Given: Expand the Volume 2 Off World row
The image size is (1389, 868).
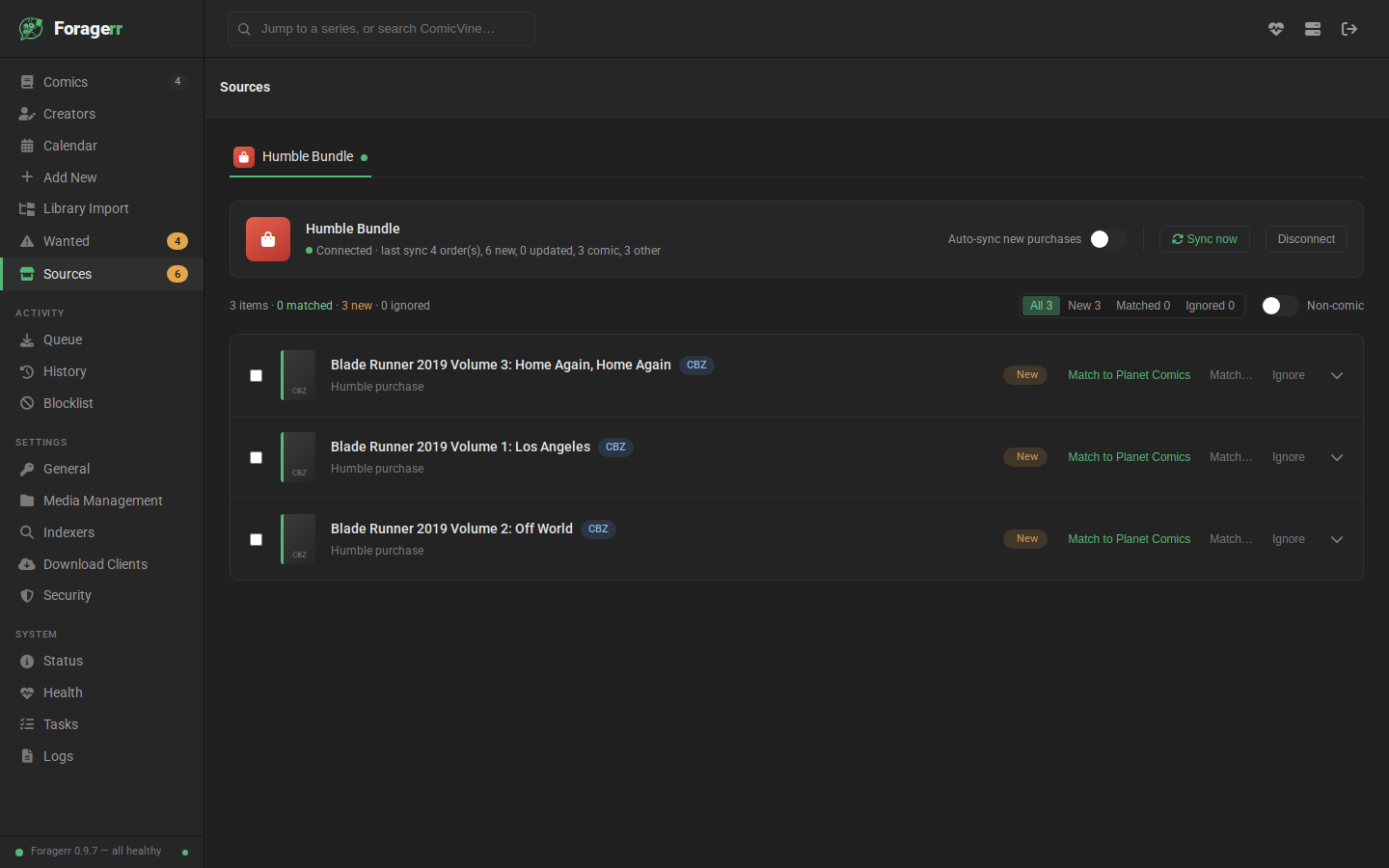Looking at the screenshot, I should click(1337, 539).
